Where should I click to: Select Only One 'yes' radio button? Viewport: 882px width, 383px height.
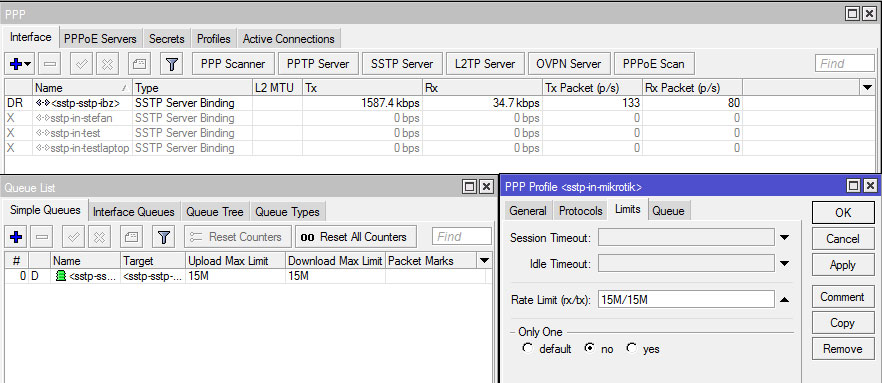click(632, 348)
